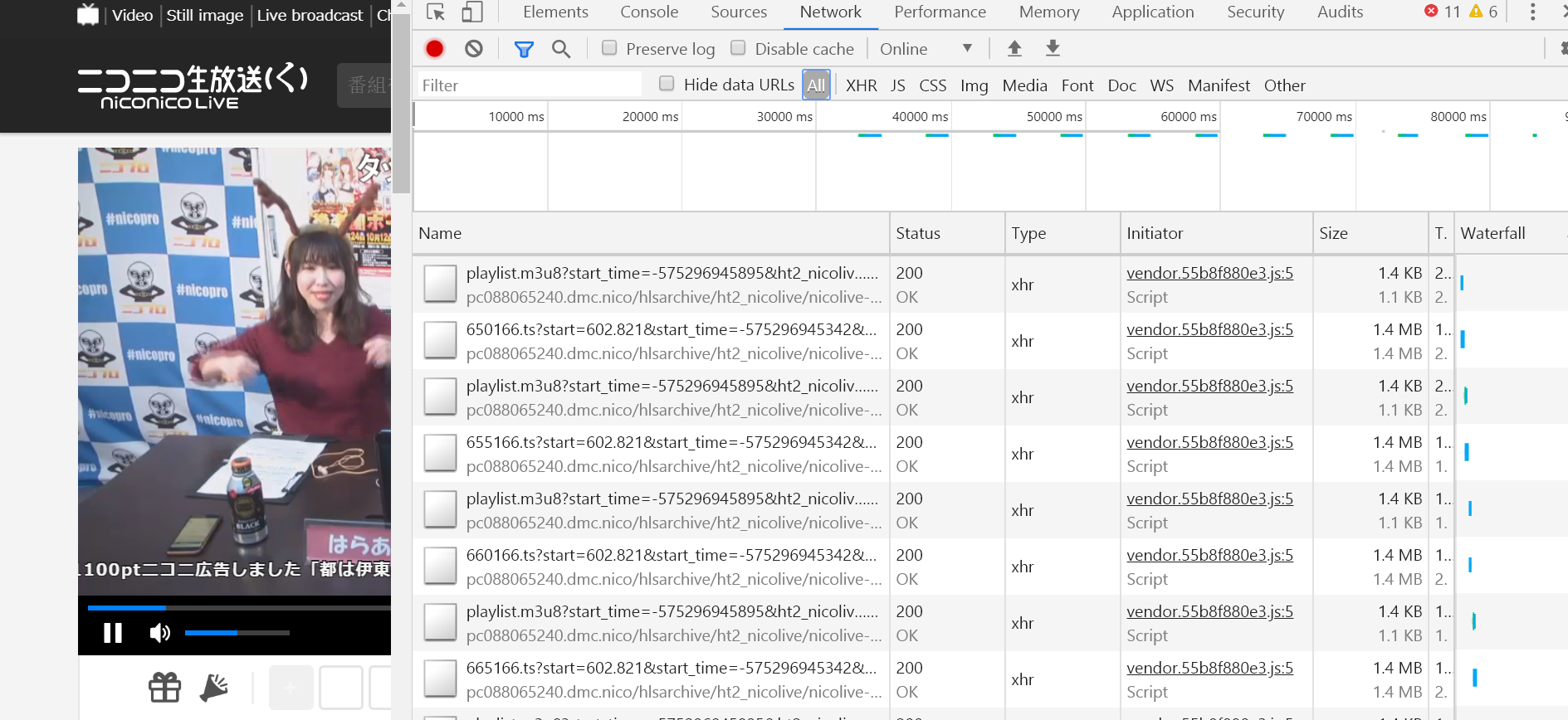The width and height of the screenshot is (1568, 720).
Task: Click the party popper icon
Action: tap(214, 687)
